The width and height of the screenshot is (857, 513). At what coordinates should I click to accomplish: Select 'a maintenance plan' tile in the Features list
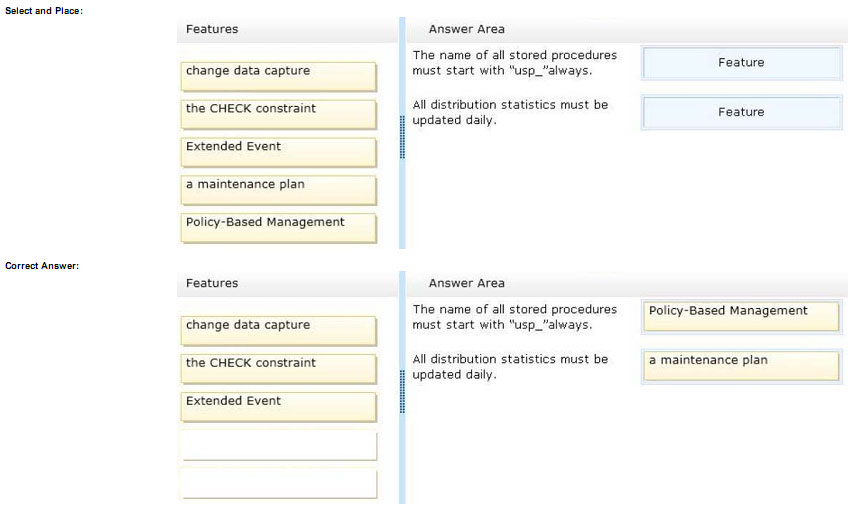point(278,190)
